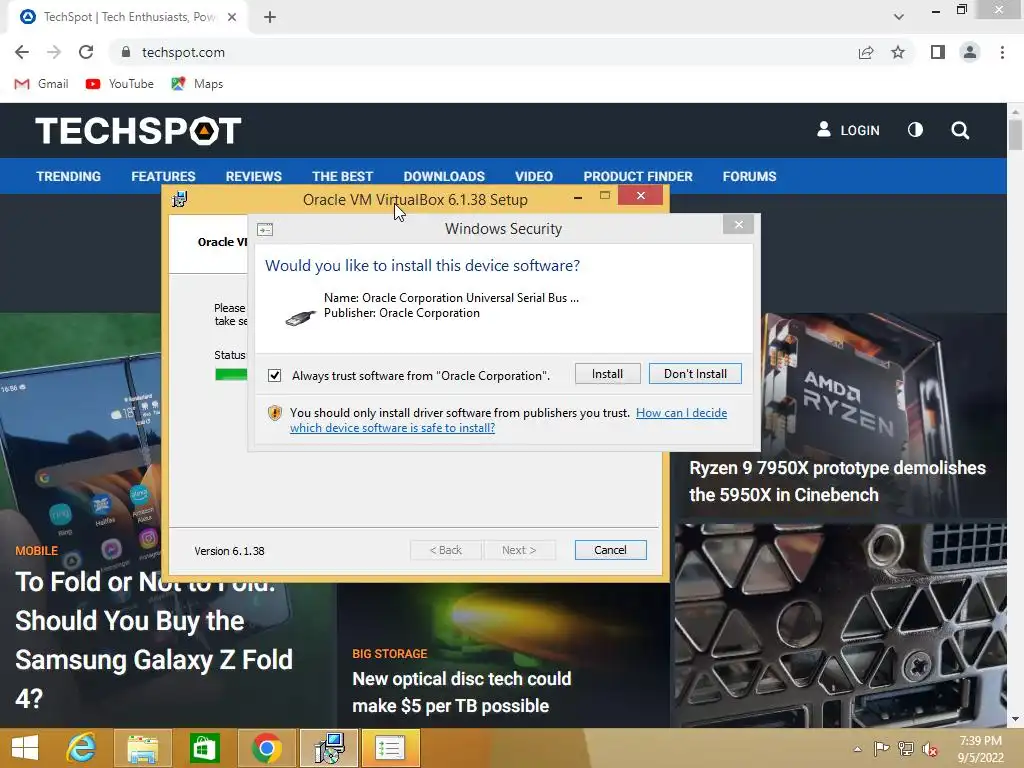Click the TechSpot logo

(x=138, y=131)
